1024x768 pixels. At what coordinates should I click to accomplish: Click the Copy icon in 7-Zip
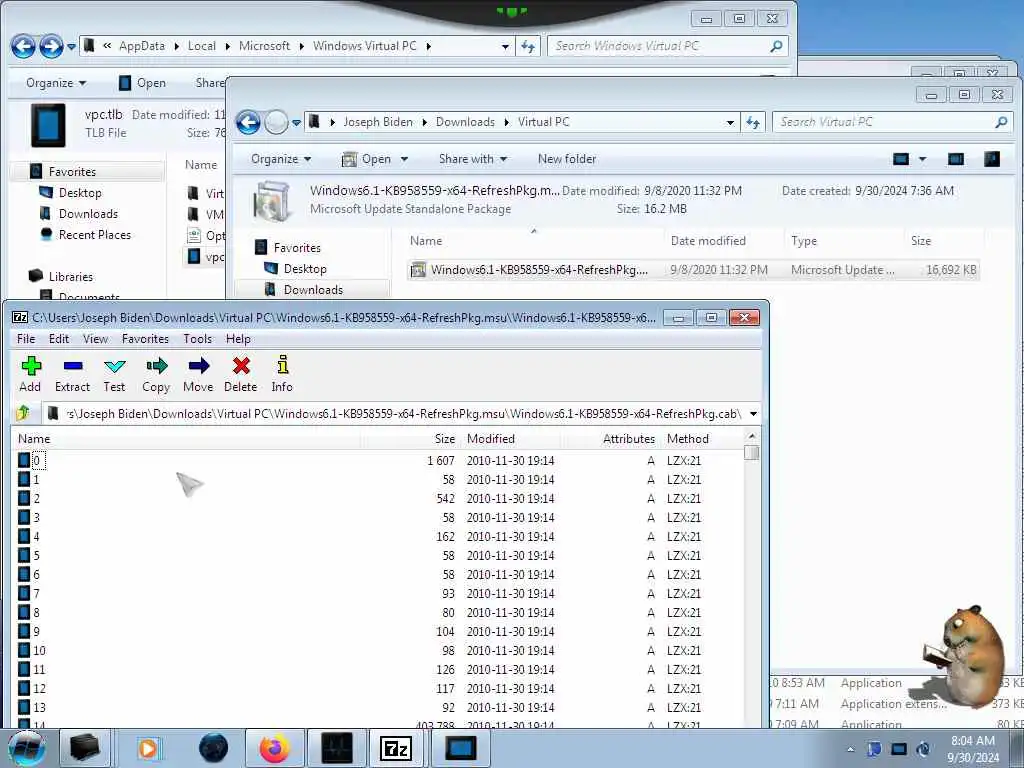click(x=156, y=366)
